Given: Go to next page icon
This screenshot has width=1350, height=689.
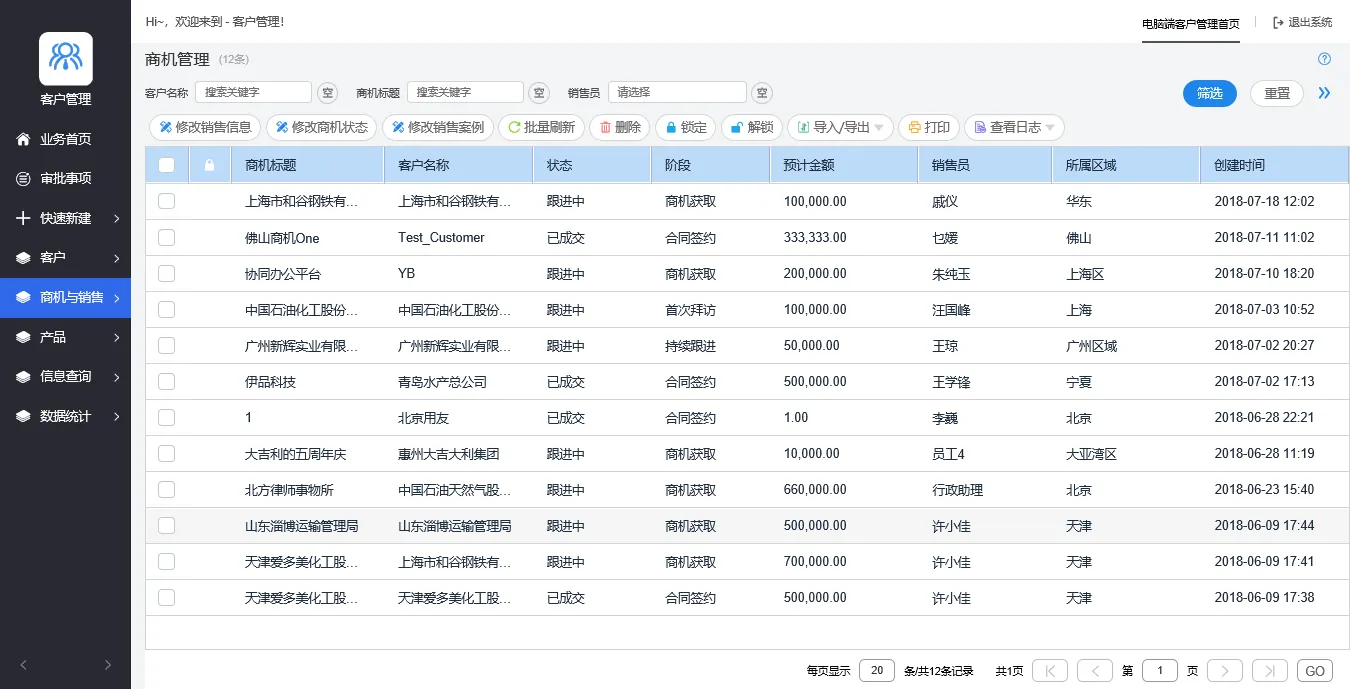Looking at the screenshot, I should 1225,670.
